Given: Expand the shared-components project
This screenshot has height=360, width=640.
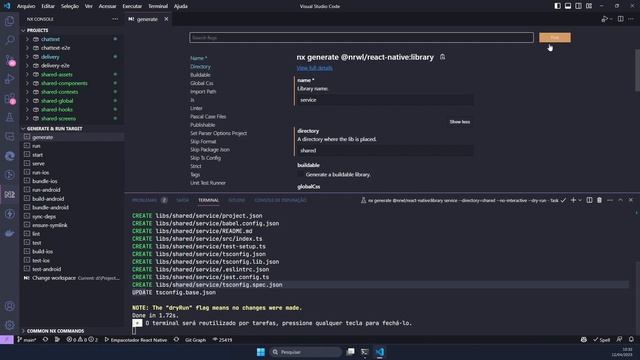Looking at the screenshot, I should 28,83.
